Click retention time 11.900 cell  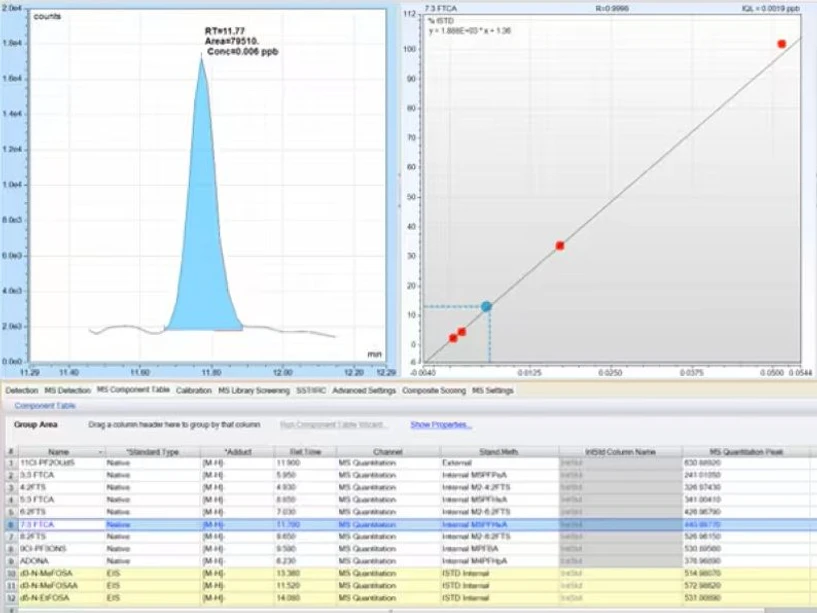(305, 463)
